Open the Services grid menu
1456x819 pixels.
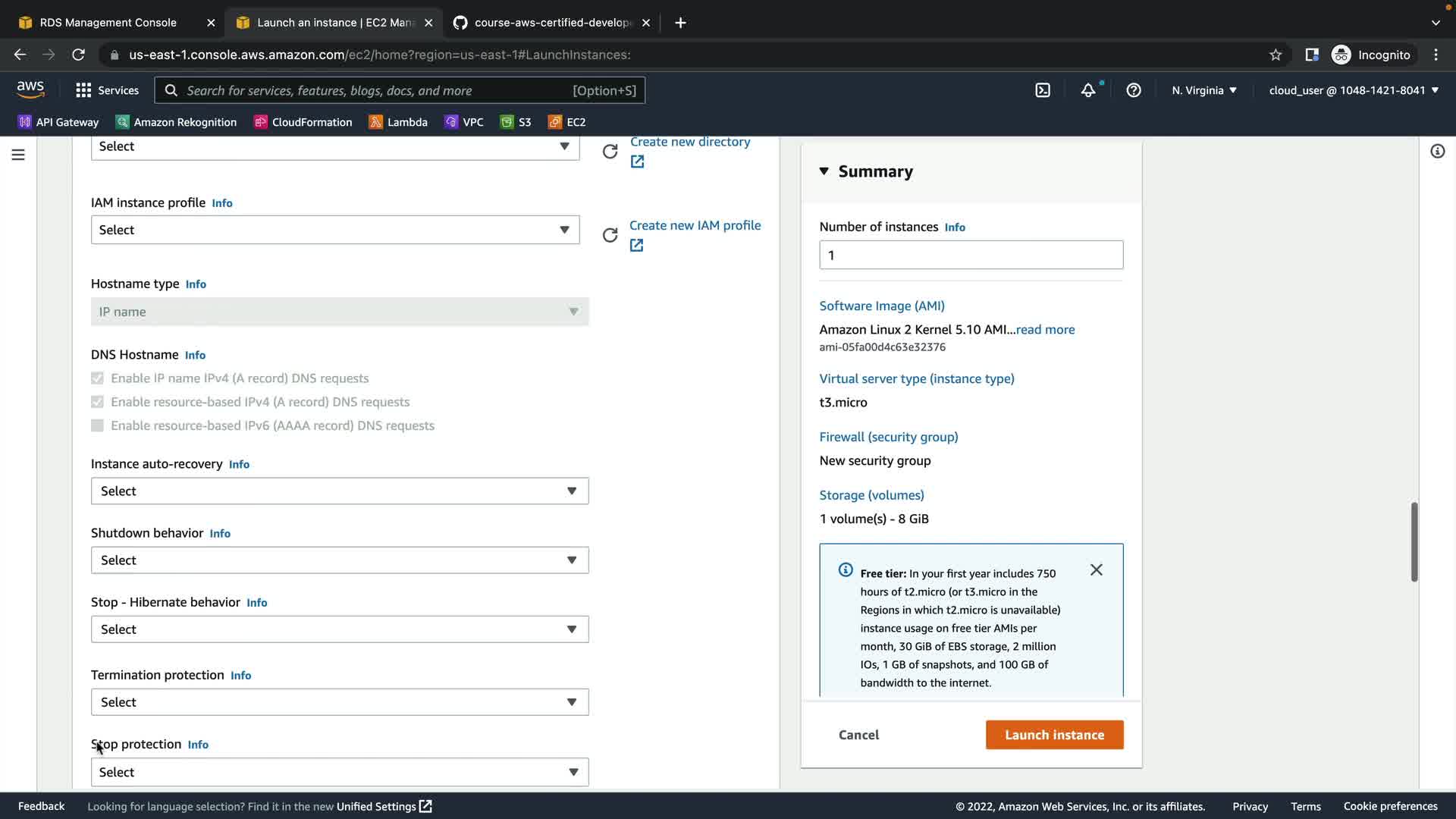point(107,90)
